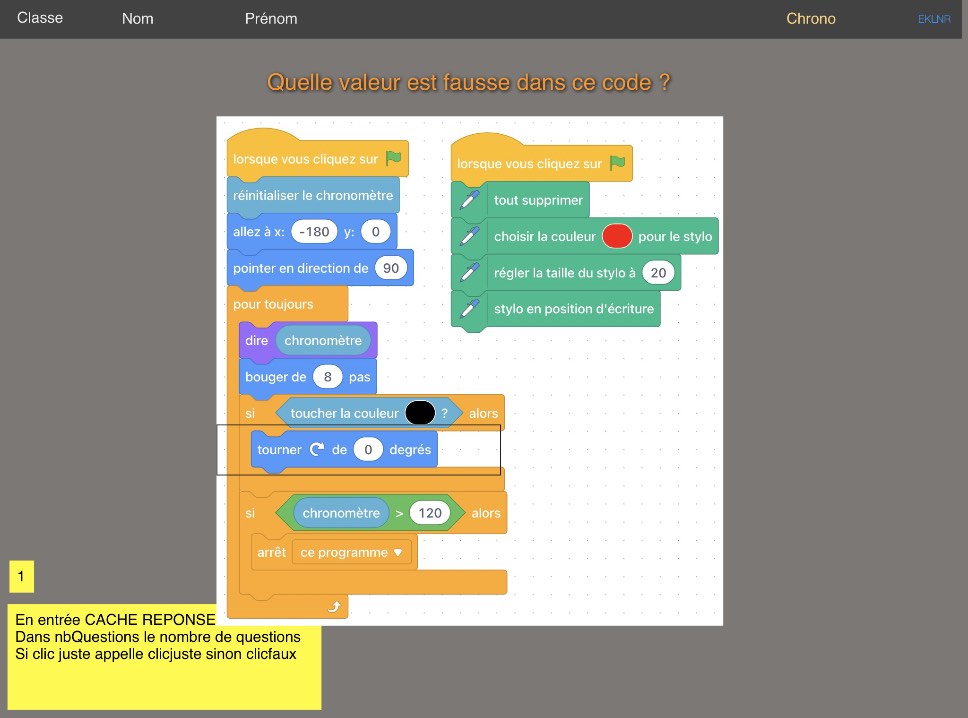Click the chronomètre threshold value 120
Screen dimensions: 968x718
tap(430, 513)
